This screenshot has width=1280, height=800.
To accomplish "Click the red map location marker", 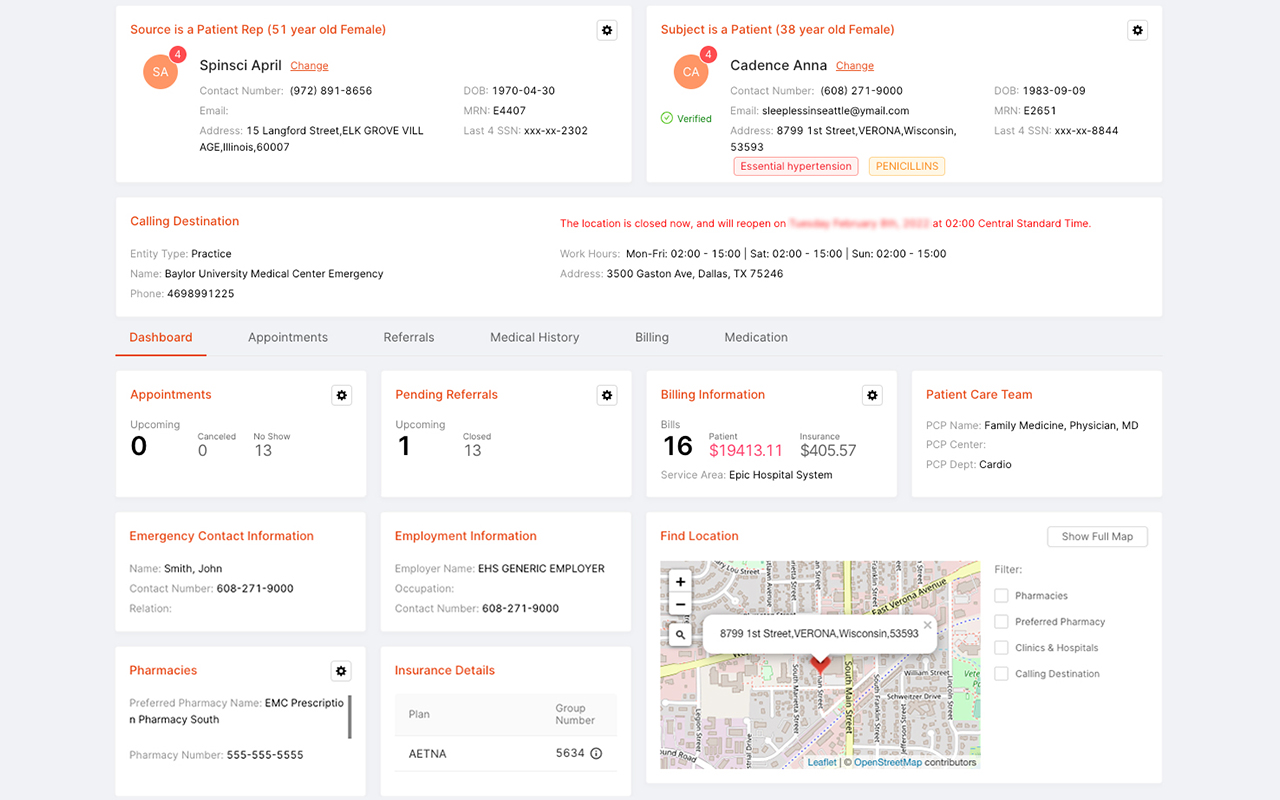I will pyautogui.click(x=820, y=665).
